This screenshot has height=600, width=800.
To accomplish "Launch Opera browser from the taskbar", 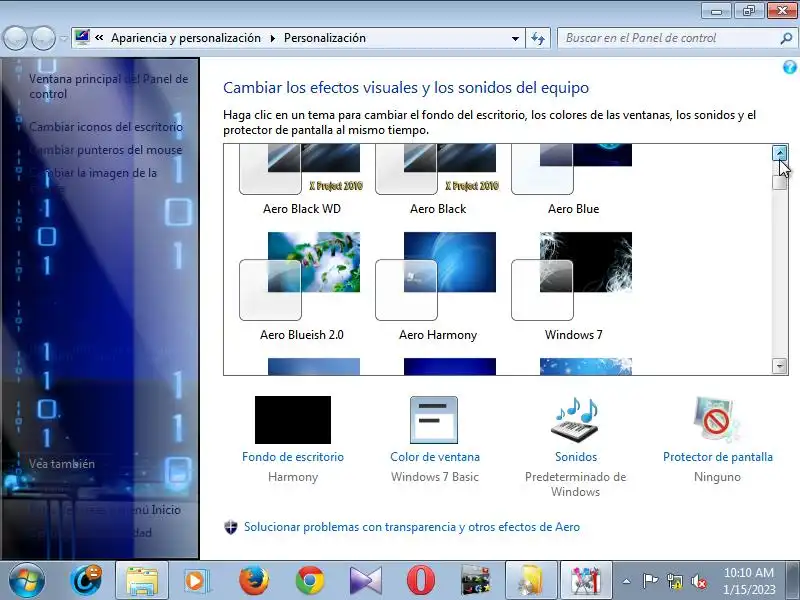I will coord(420,581).
